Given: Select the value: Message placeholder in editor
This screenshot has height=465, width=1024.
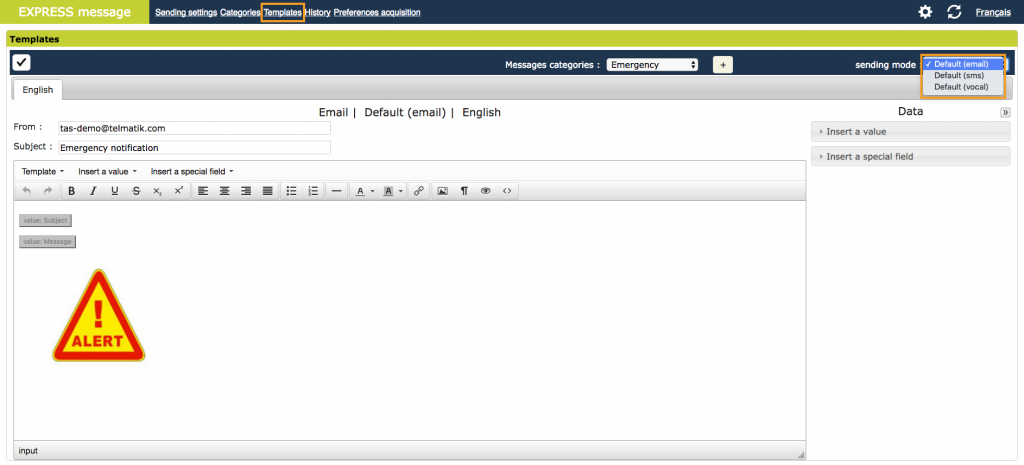Looking at the screenshot, I should (x=47, y=242).
